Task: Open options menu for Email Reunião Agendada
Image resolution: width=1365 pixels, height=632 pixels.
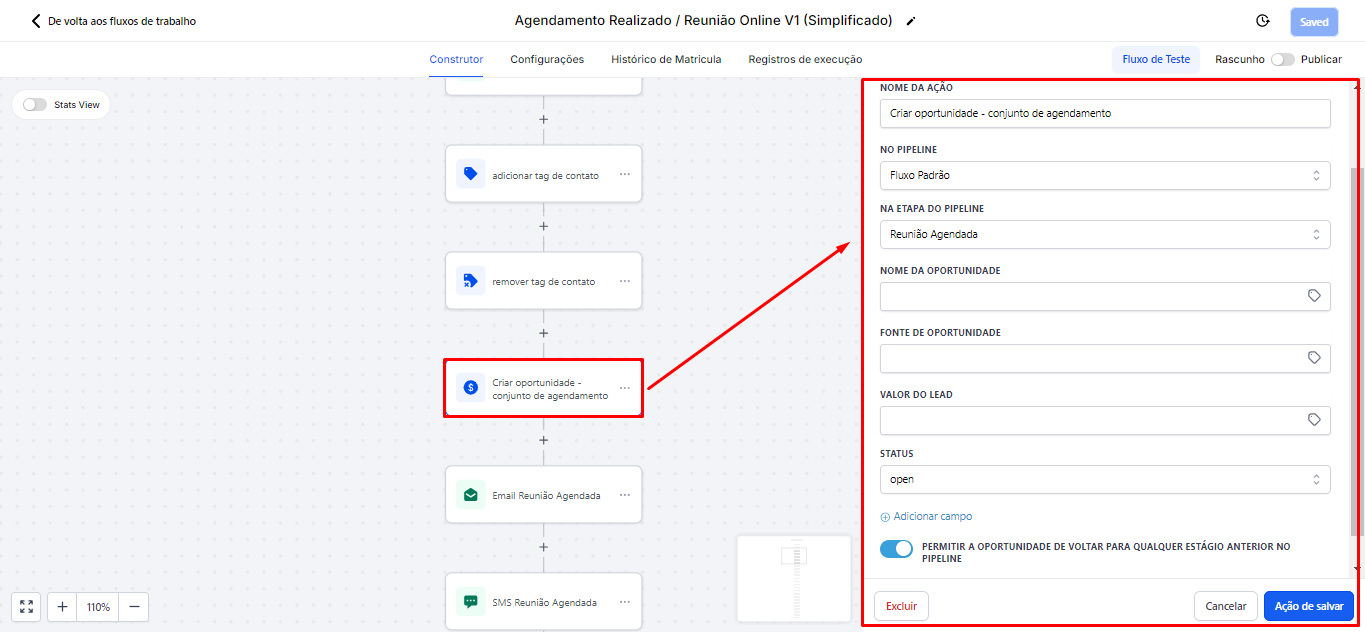Action: 625,495
